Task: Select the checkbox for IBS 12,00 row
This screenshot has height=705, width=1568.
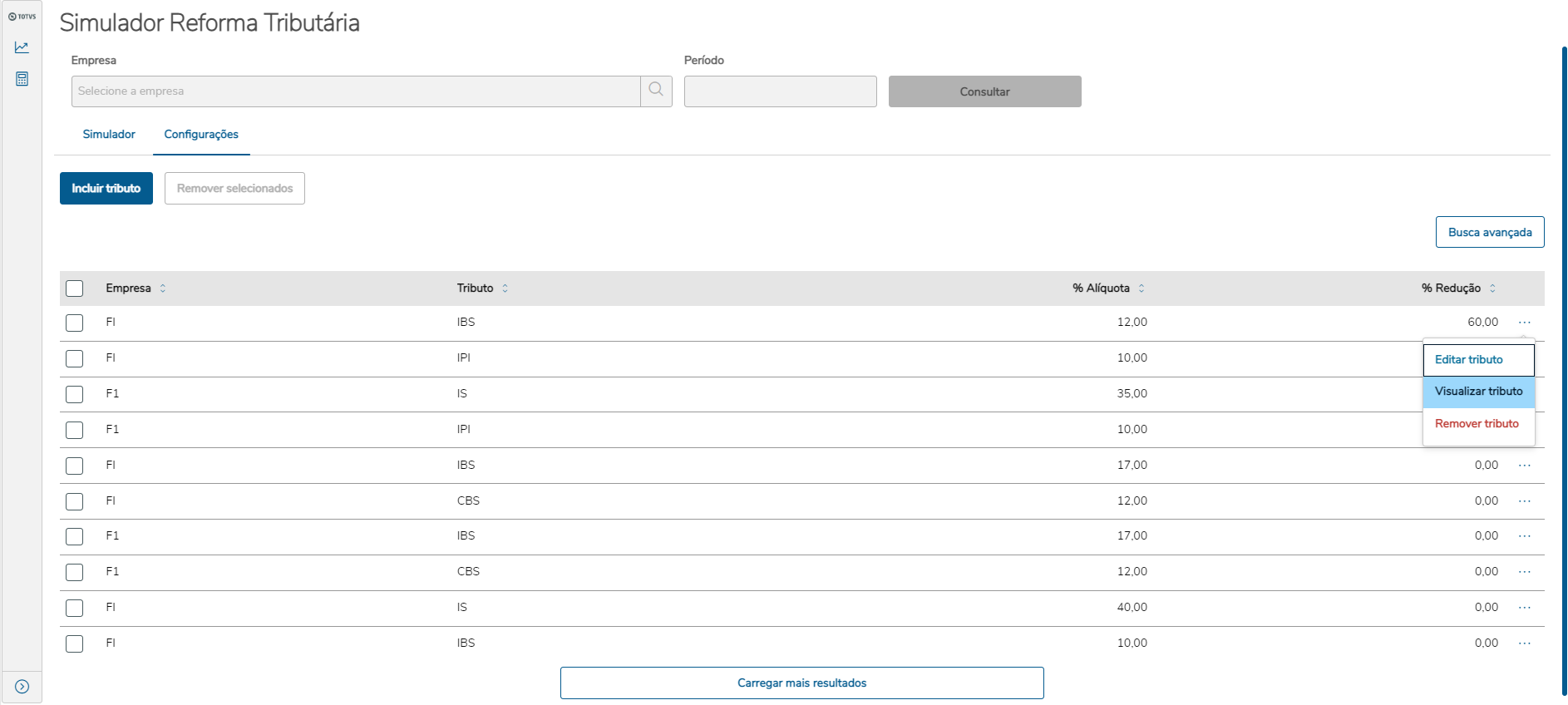Action: (75, 323)
